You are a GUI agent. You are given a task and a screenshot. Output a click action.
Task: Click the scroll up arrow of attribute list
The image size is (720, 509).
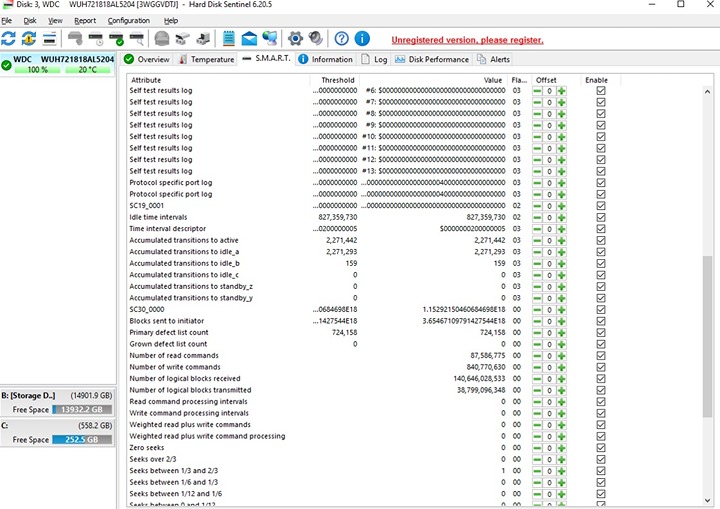click(x=707, y=91)
